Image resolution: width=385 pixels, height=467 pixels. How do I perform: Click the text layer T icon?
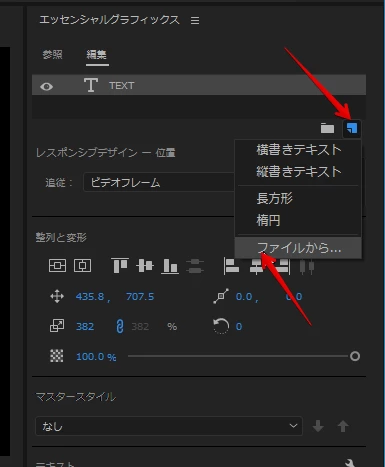click(91, 85)
